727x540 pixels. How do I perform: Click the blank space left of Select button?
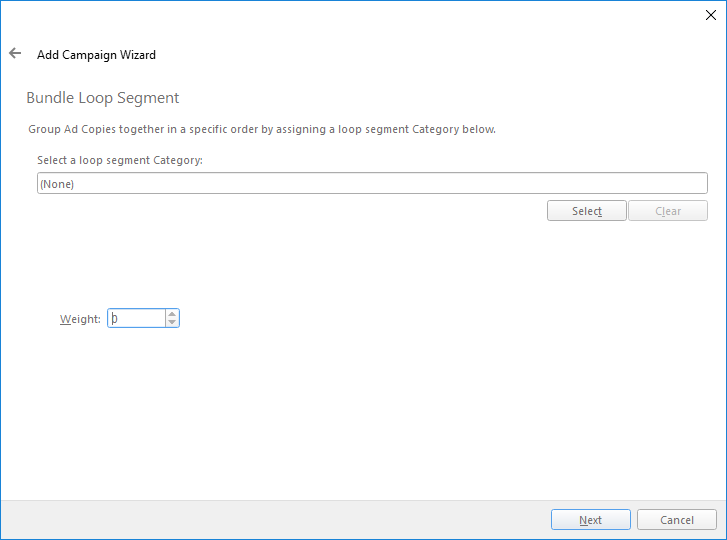click(290, 211)
